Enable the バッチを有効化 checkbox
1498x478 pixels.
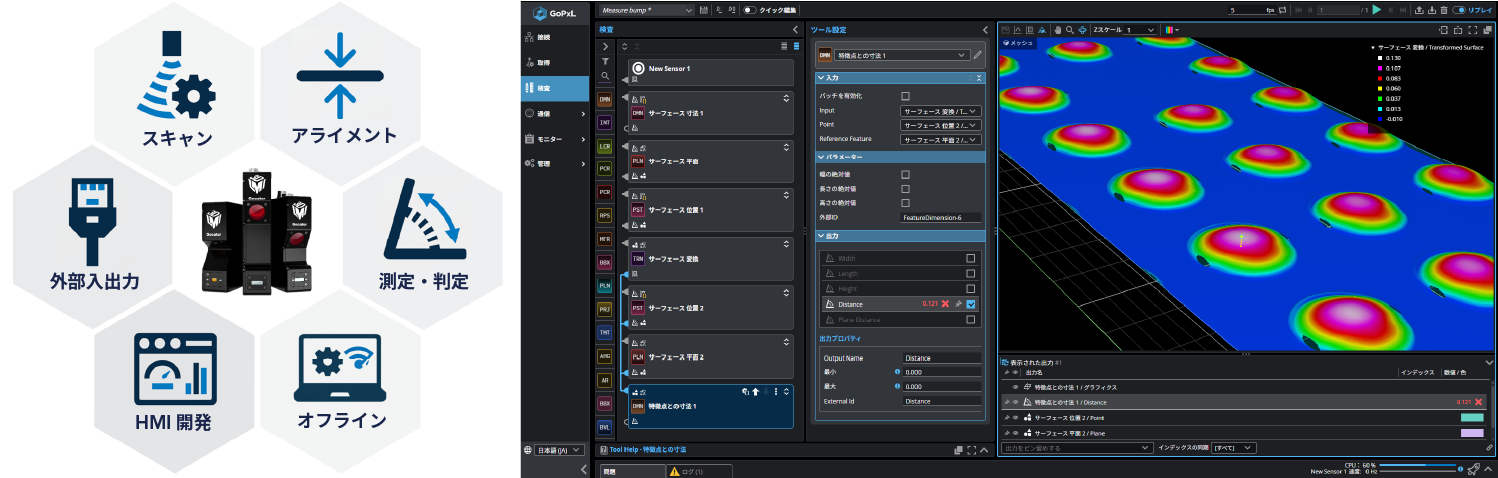click(x=906, y=96)
